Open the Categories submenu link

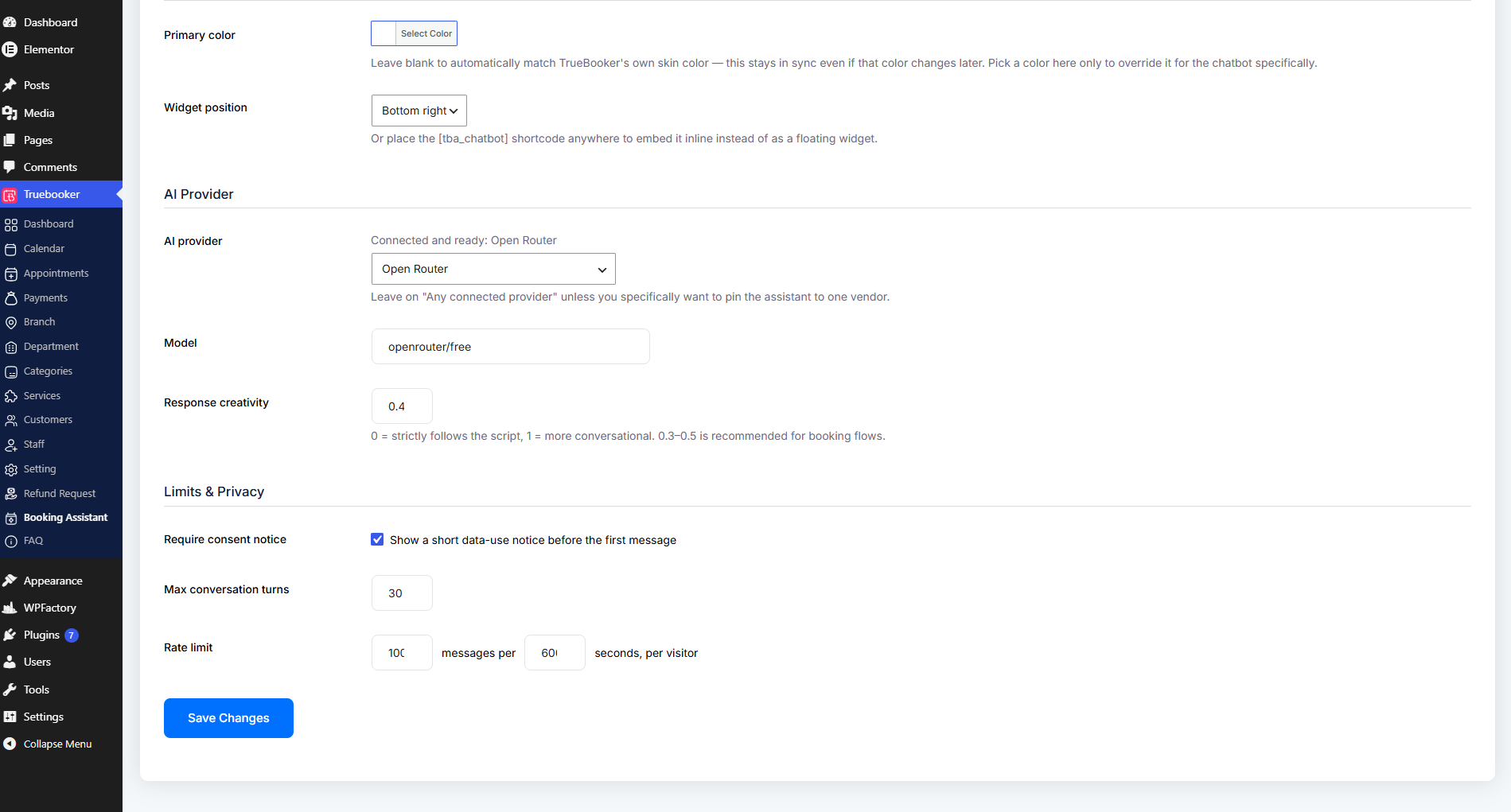point(48,371)
